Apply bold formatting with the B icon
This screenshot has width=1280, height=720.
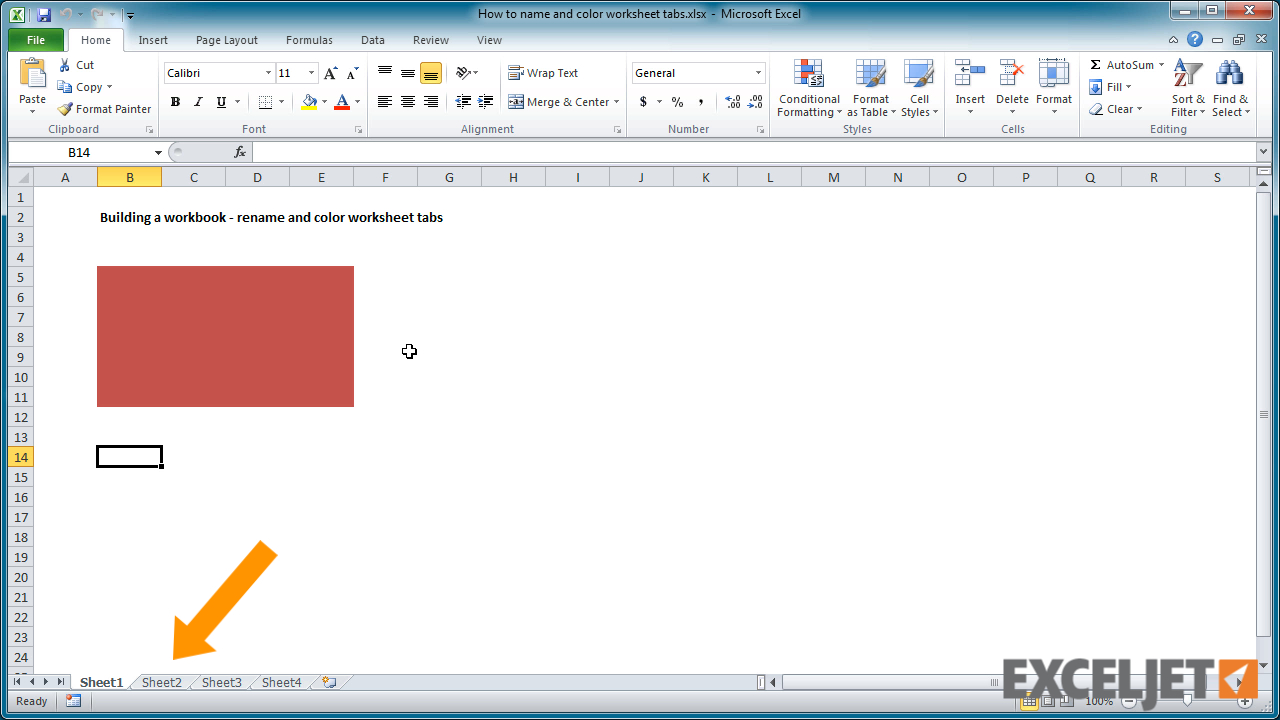(x=175, y=101)
